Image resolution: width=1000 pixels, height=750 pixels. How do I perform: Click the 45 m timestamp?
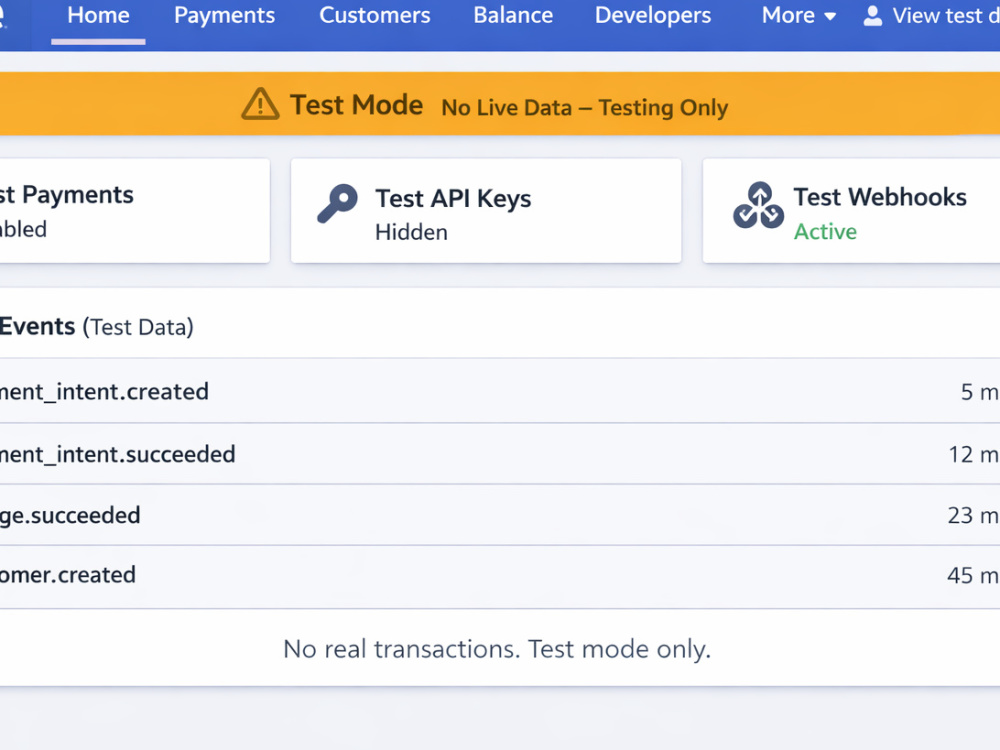973,575
